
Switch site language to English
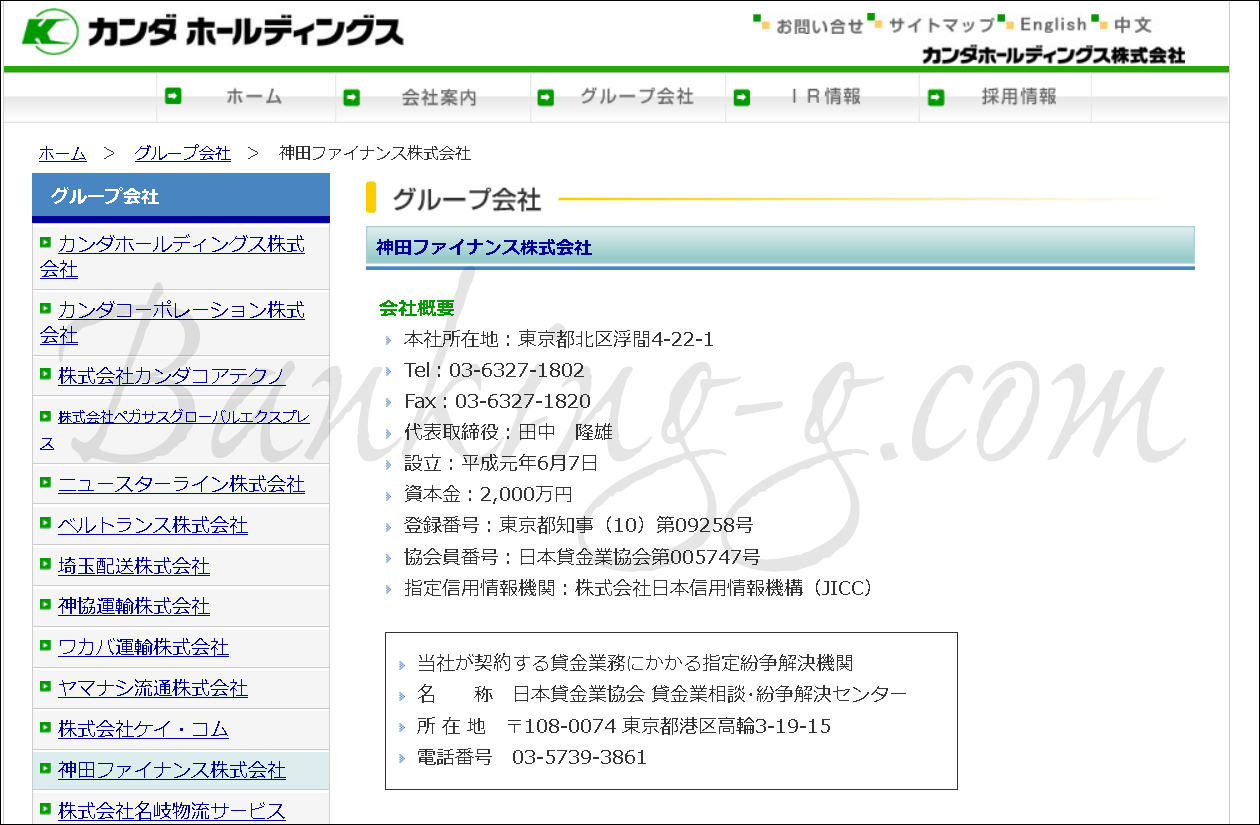1053,25
